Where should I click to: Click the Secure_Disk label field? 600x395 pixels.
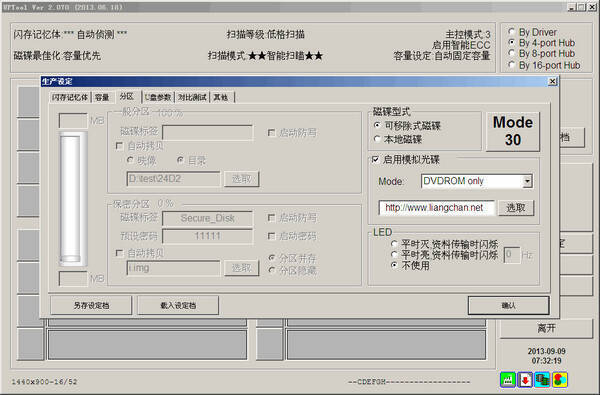tap(207, 218)
